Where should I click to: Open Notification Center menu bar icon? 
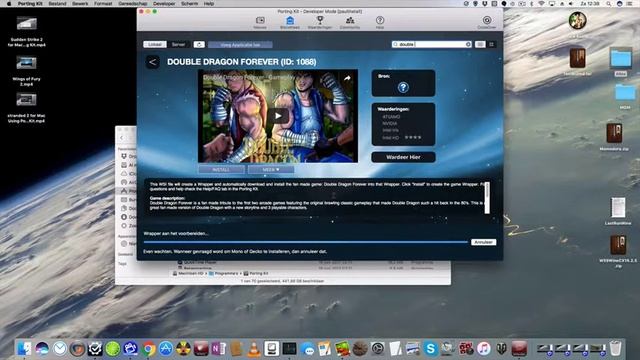click(x=630, y=3)
